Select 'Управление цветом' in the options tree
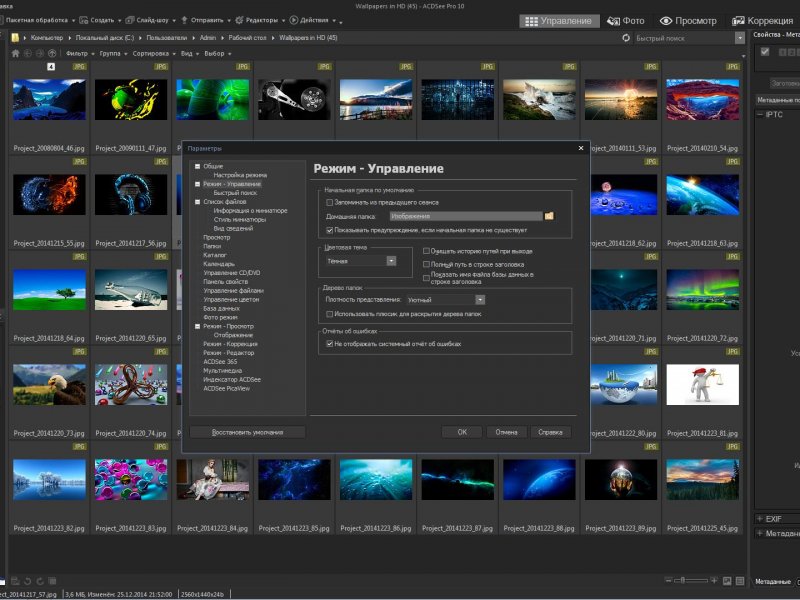Viewport: 800px width, 600px height. tap(231, 299)
